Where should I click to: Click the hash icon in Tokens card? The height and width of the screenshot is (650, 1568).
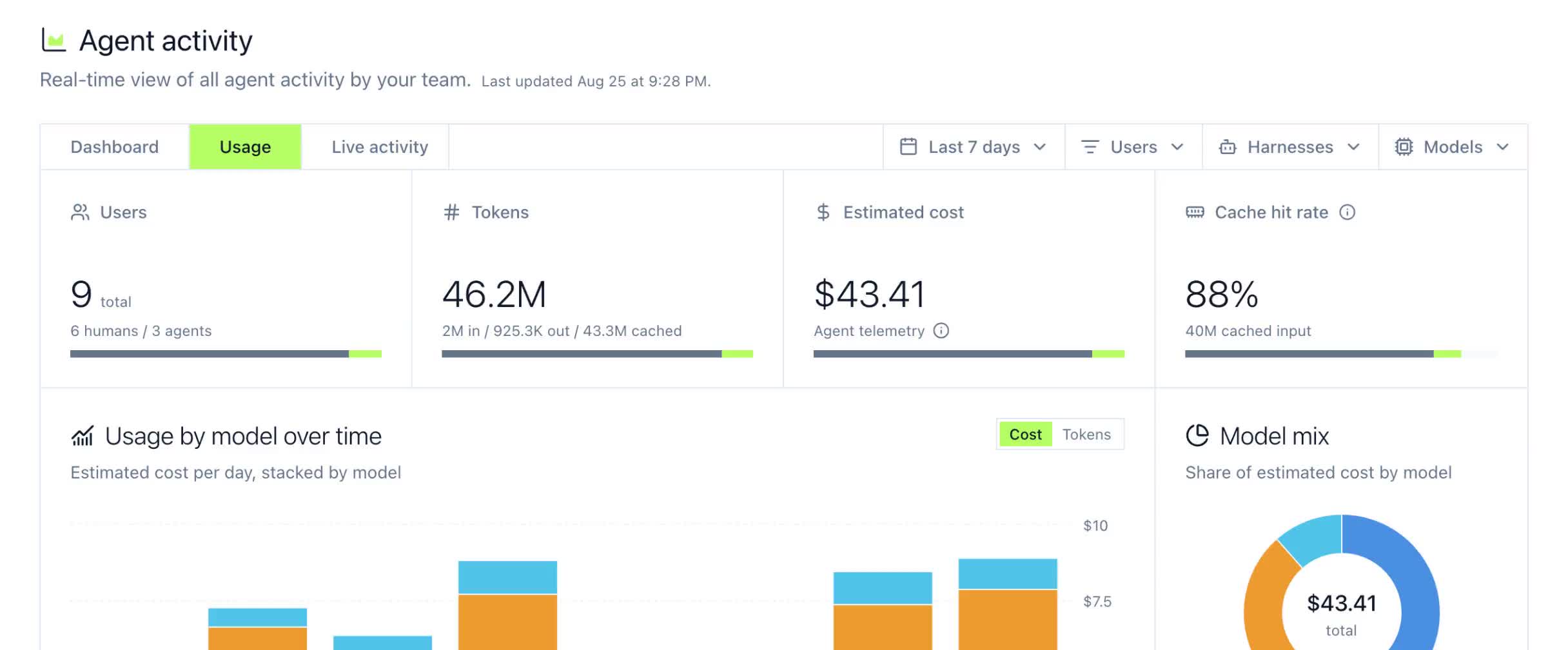(451, 212)
